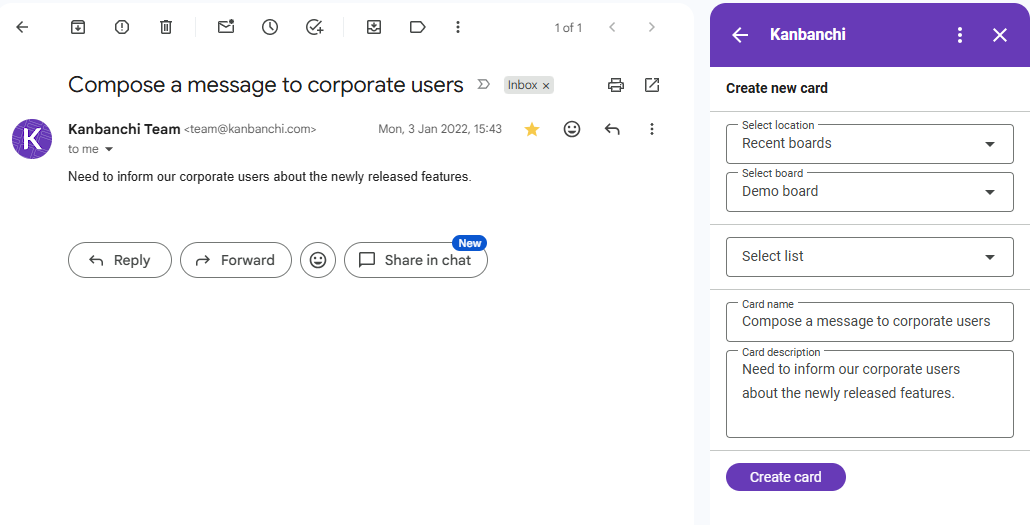This screenshot has height=525, width=1030.
Task: Open the toolbar's More options menu
Action: (458, 27)
